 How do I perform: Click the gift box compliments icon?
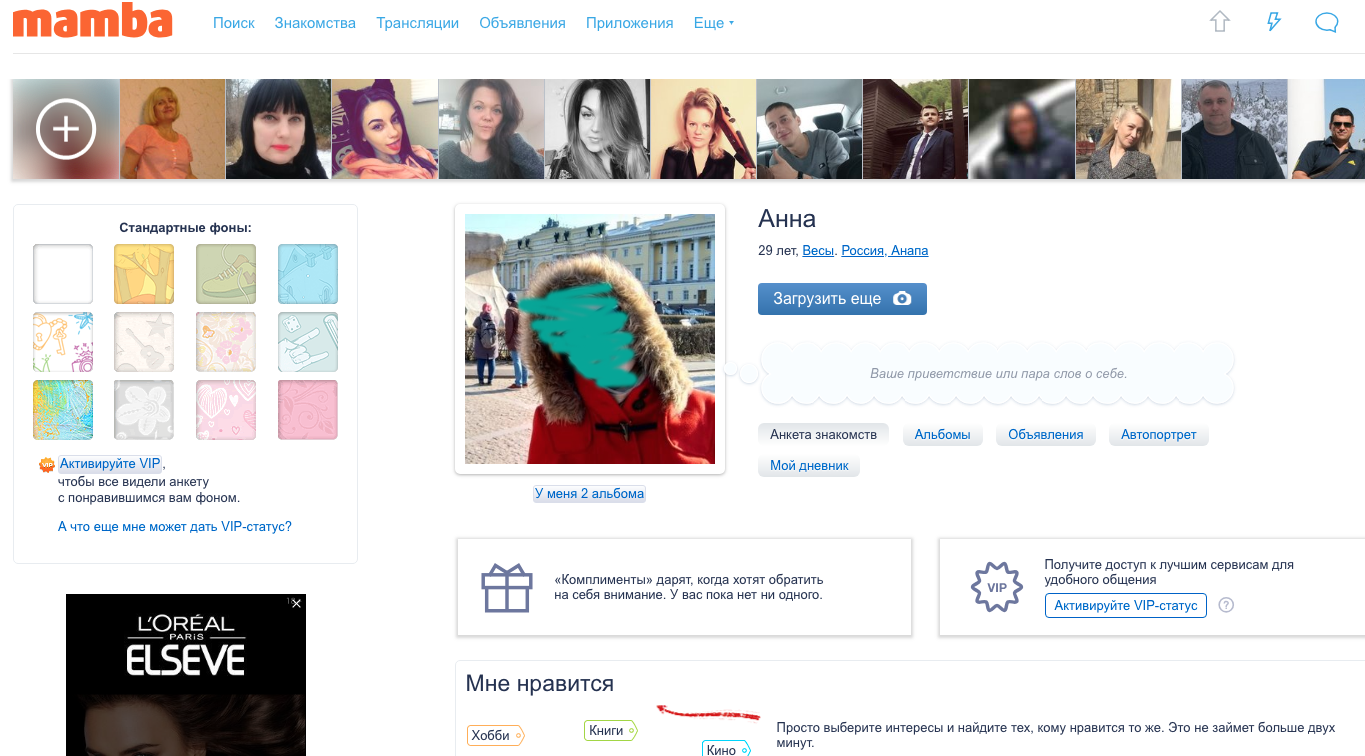pyautogui.click(x=507, y=587)
